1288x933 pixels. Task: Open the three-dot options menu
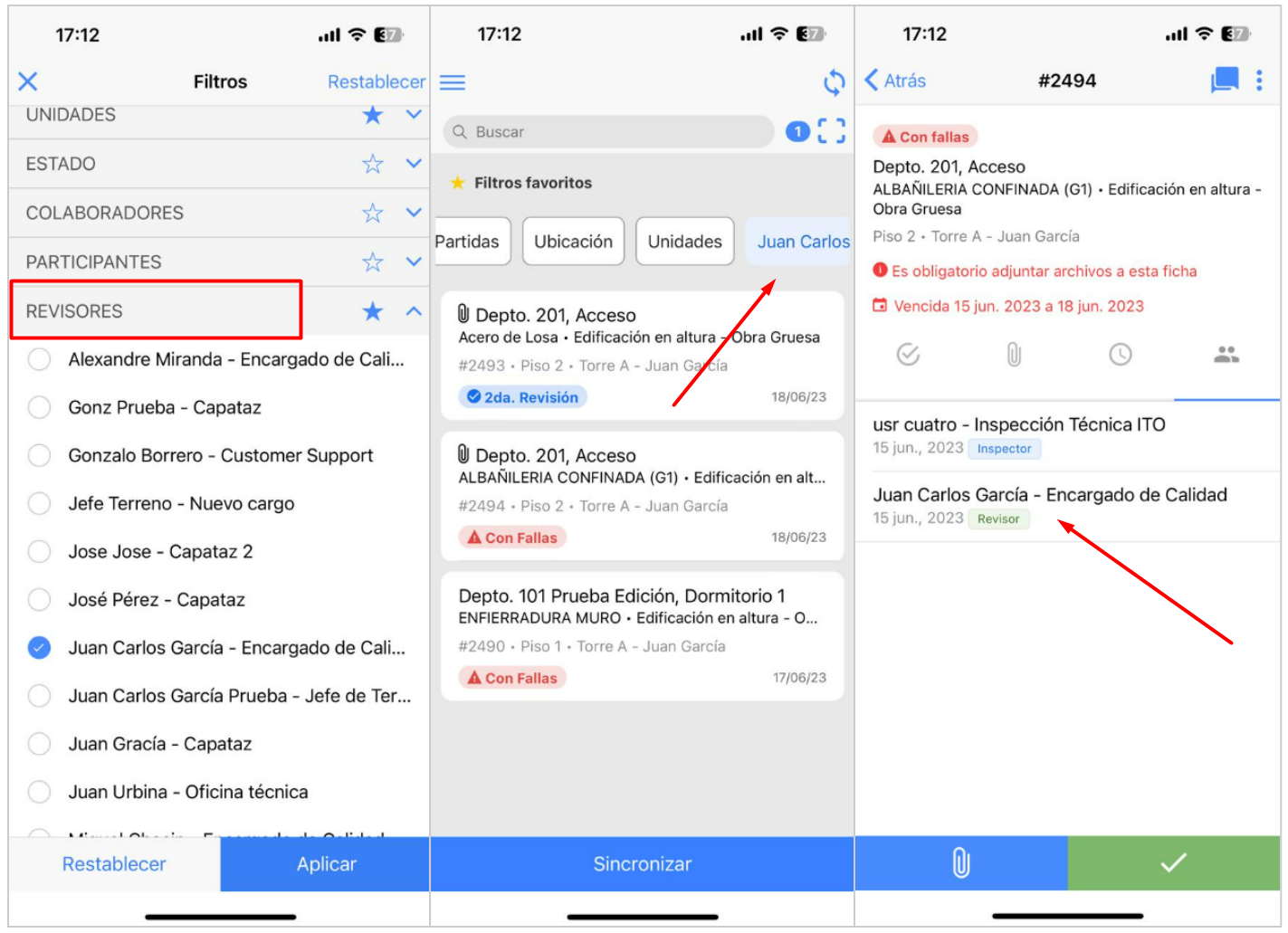(1259, 81)
